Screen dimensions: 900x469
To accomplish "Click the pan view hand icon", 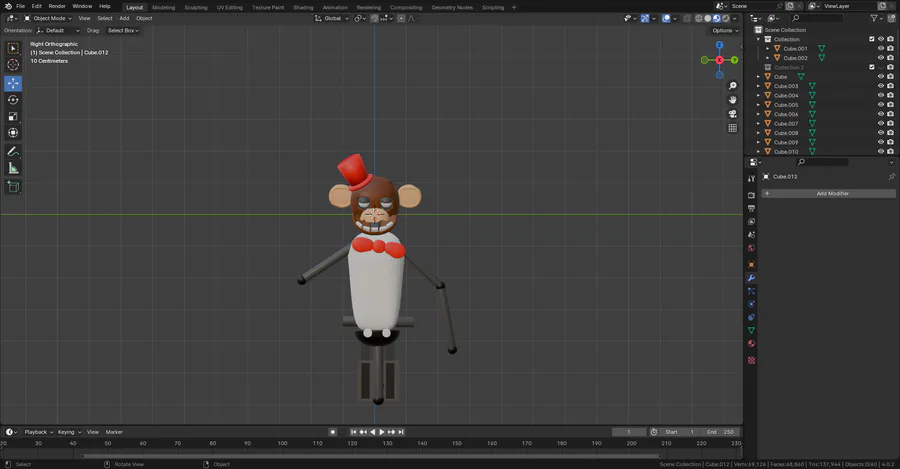I will [732, 100].
